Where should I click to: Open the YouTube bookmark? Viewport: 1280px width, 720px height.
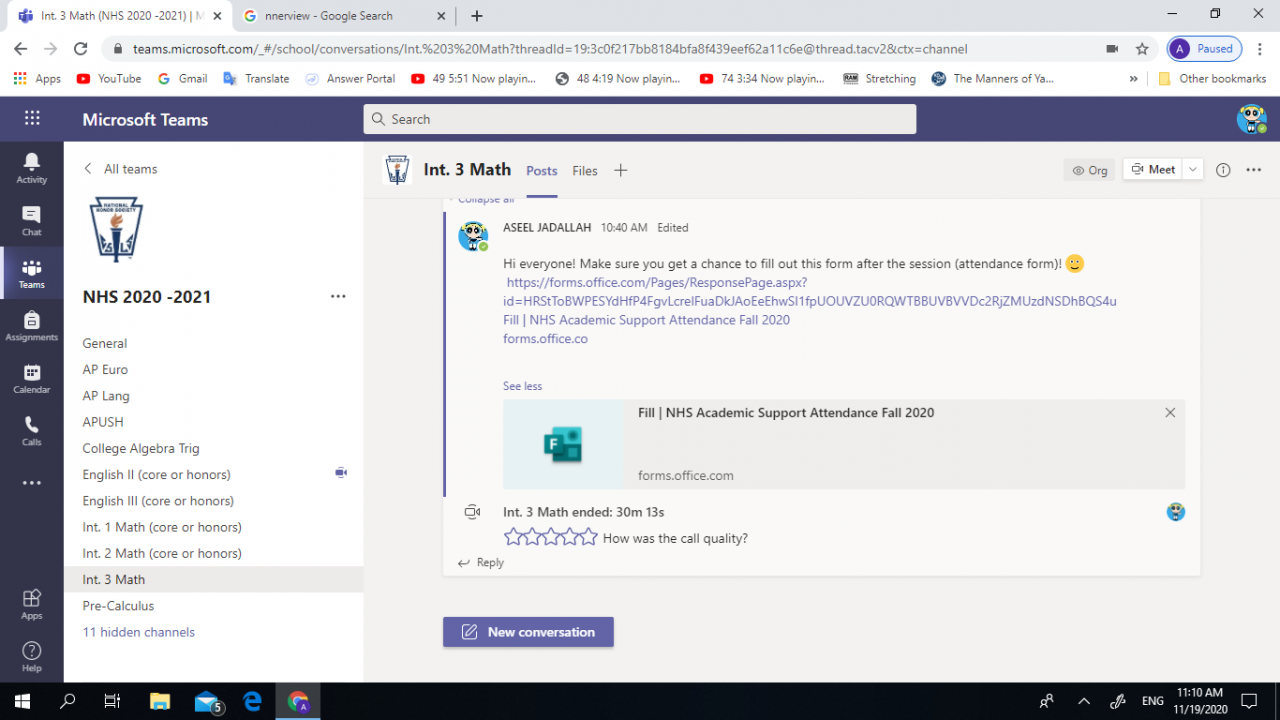click(109, 78)
